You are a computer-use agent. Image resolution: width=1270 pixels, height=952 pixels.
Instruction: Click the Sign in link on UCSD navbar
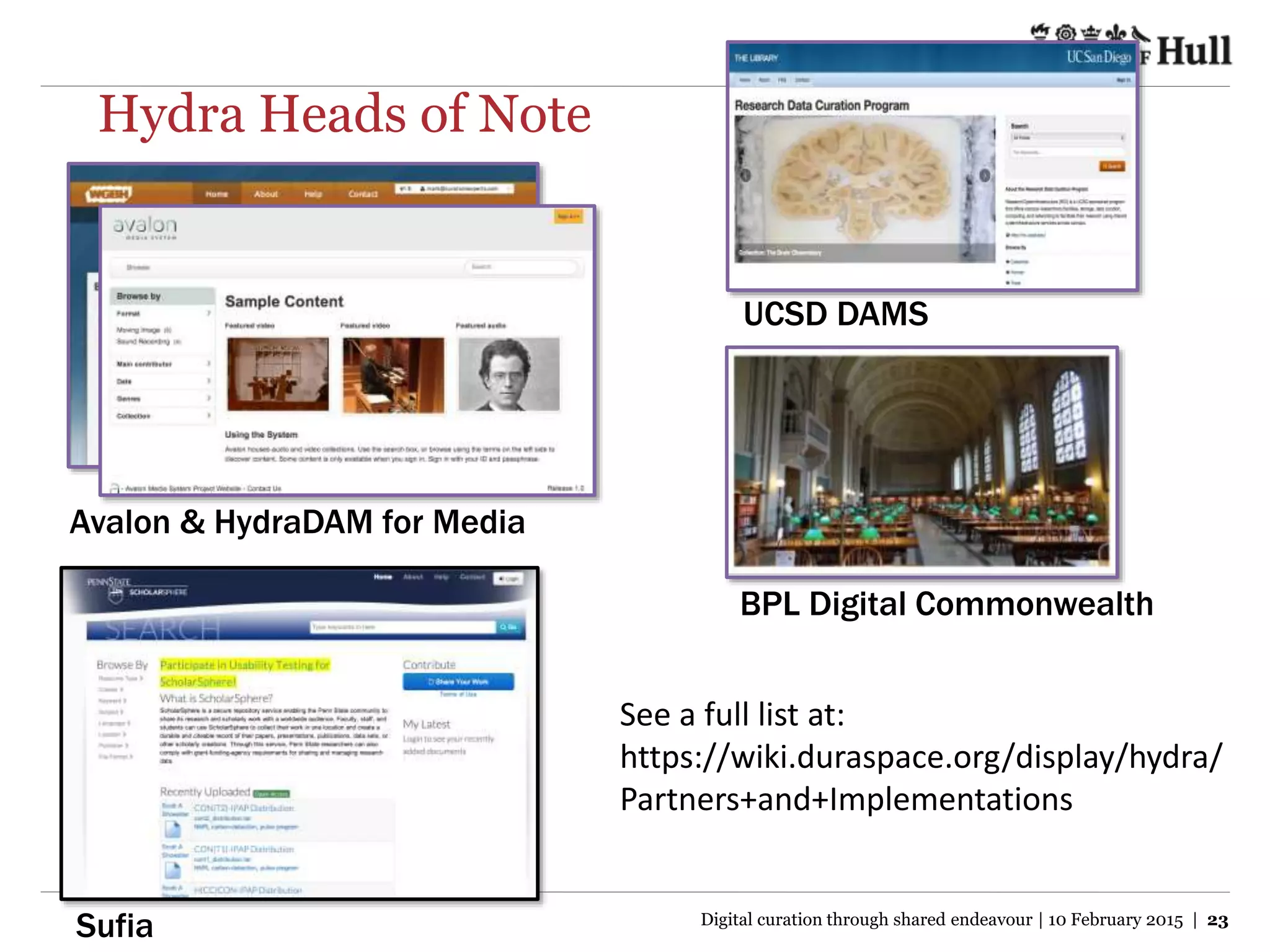tap(1123, 80)
